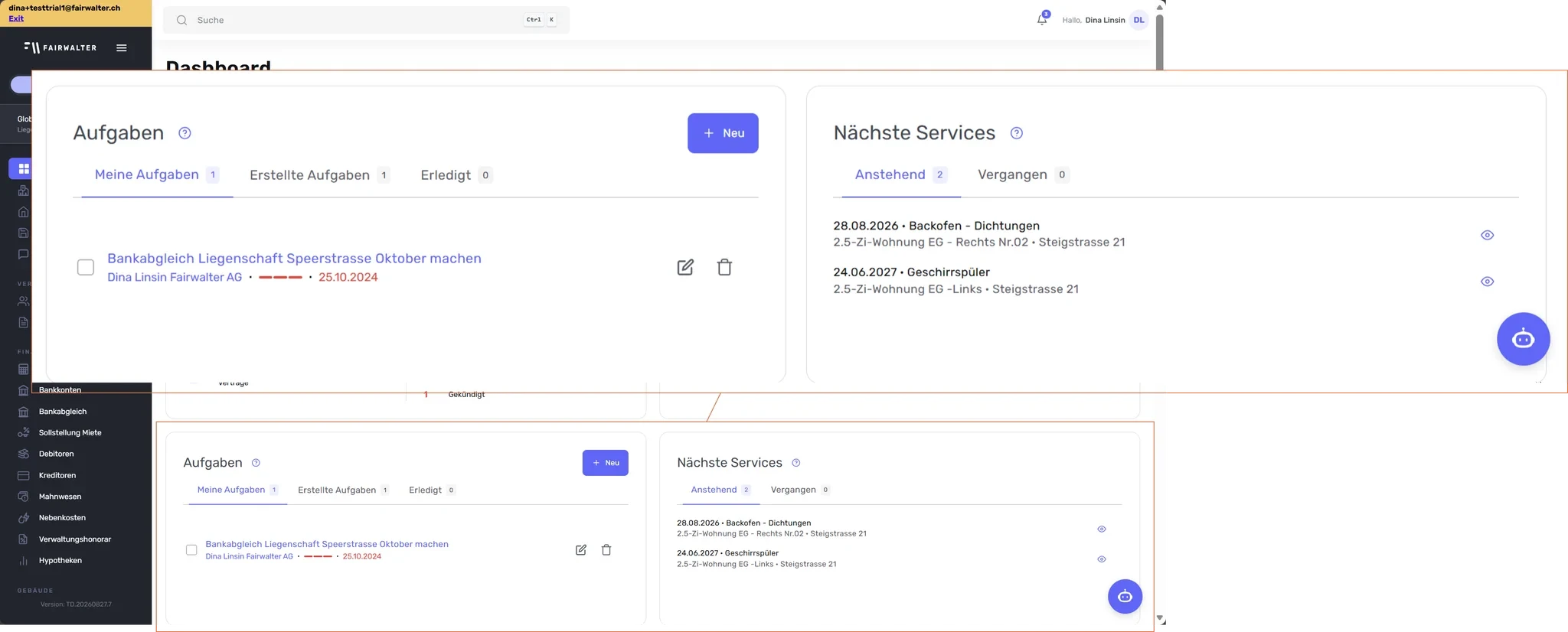Click the eye icon for Geschirrspüler in the smaller card
The height and width of the screenshot is (632, 1568).
(1102, 559)
